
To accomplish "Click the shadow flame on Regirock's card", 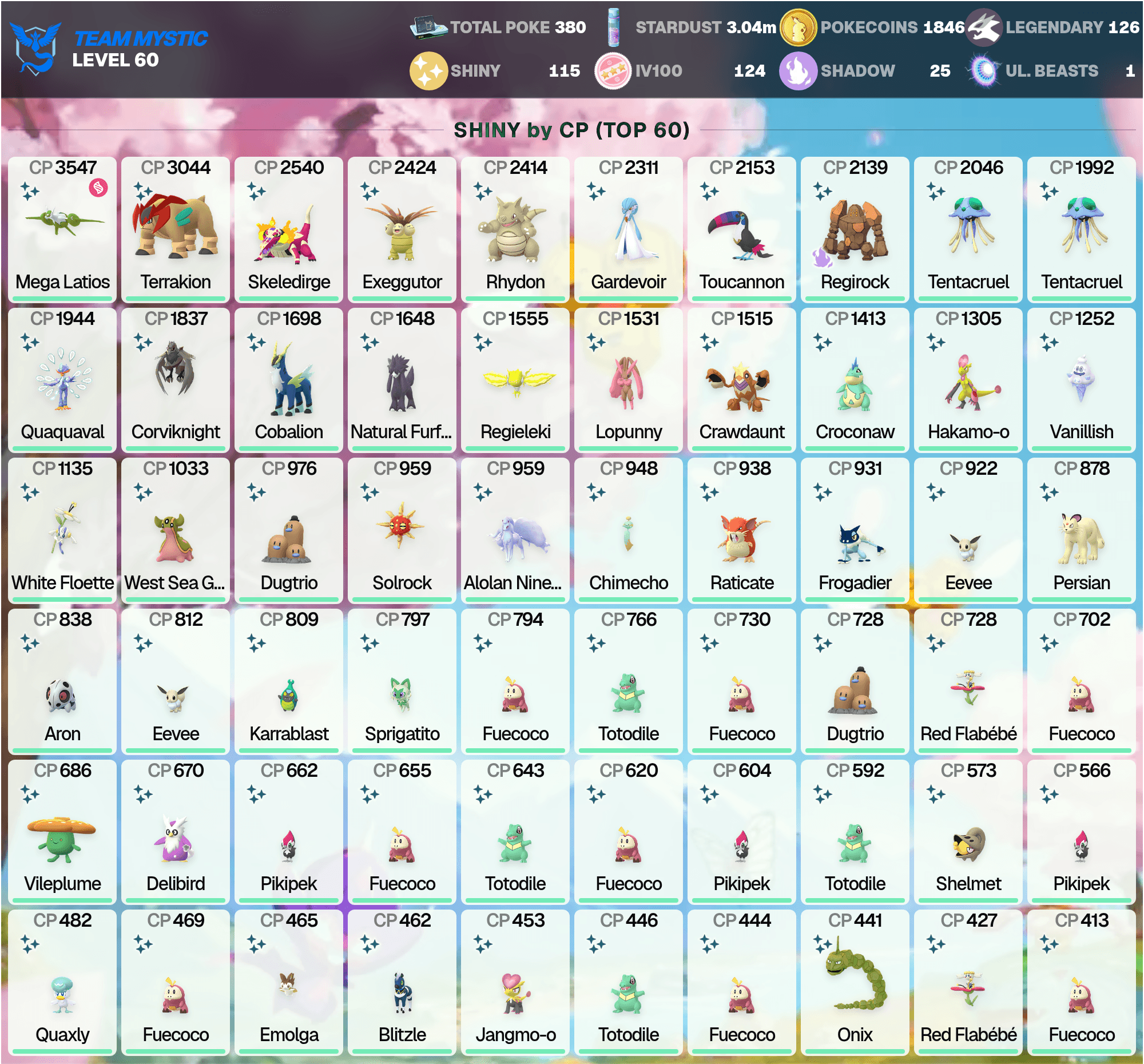I will [x=822, y=256].
